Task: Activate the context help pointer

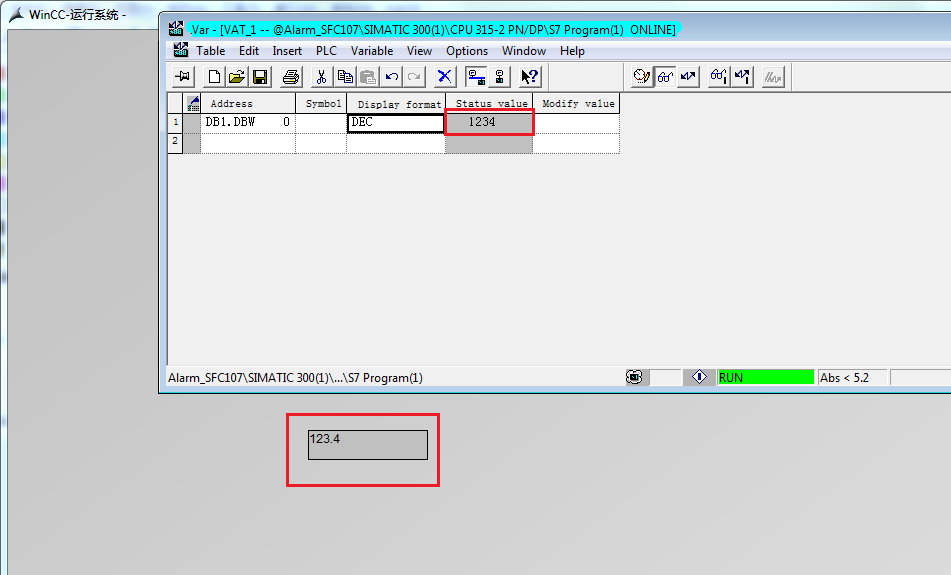Action: (x=529, y=77)
